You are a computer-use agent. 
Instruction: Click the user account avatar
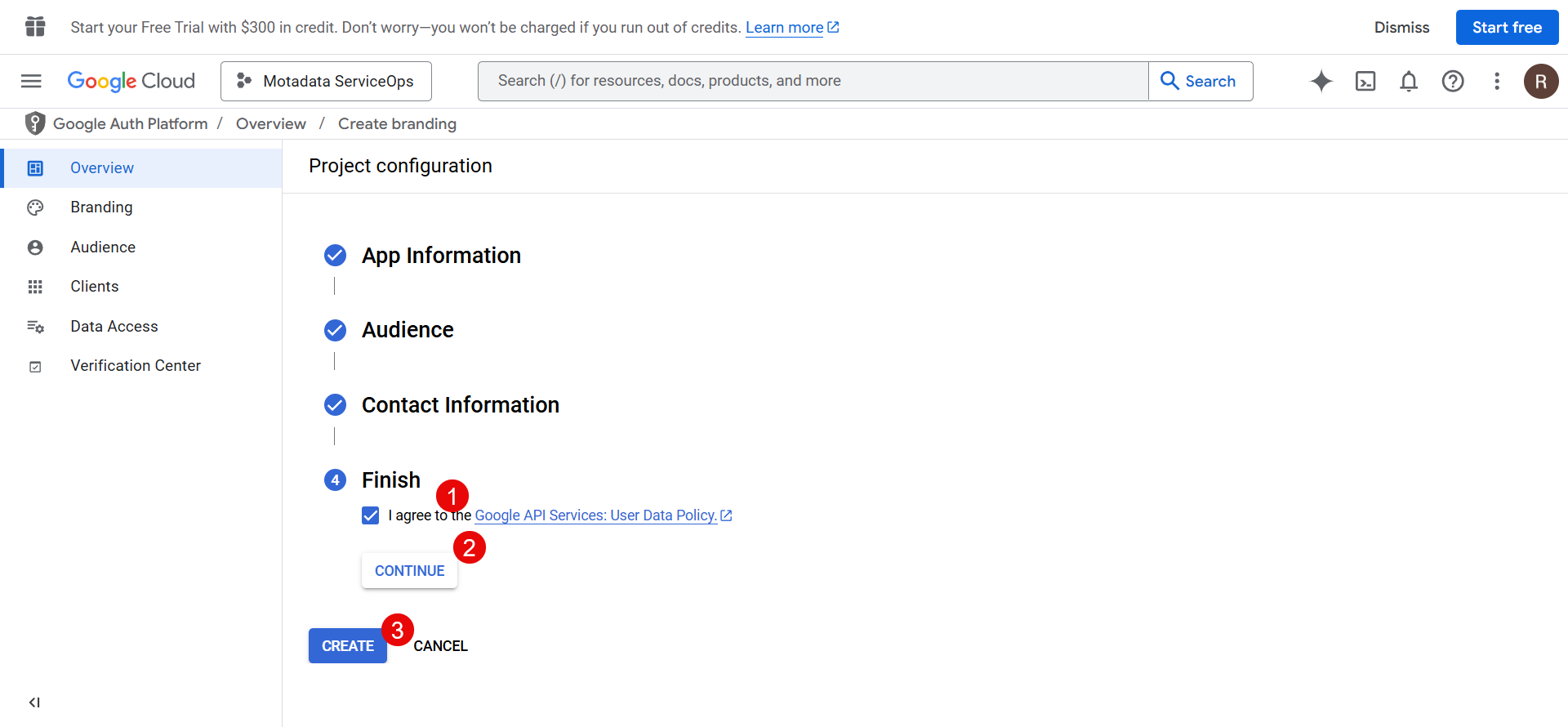point(1541,81)
